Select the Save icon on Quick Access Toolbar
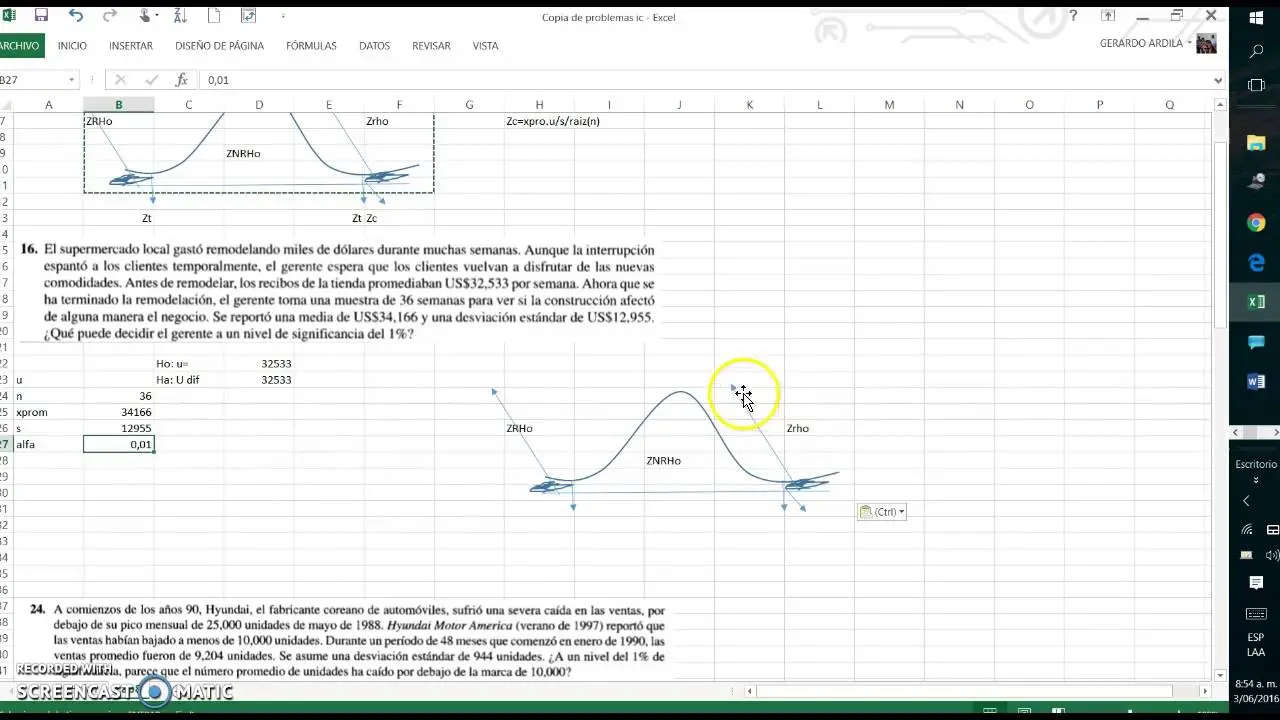The image size is (1280, 720). point(40,16)
